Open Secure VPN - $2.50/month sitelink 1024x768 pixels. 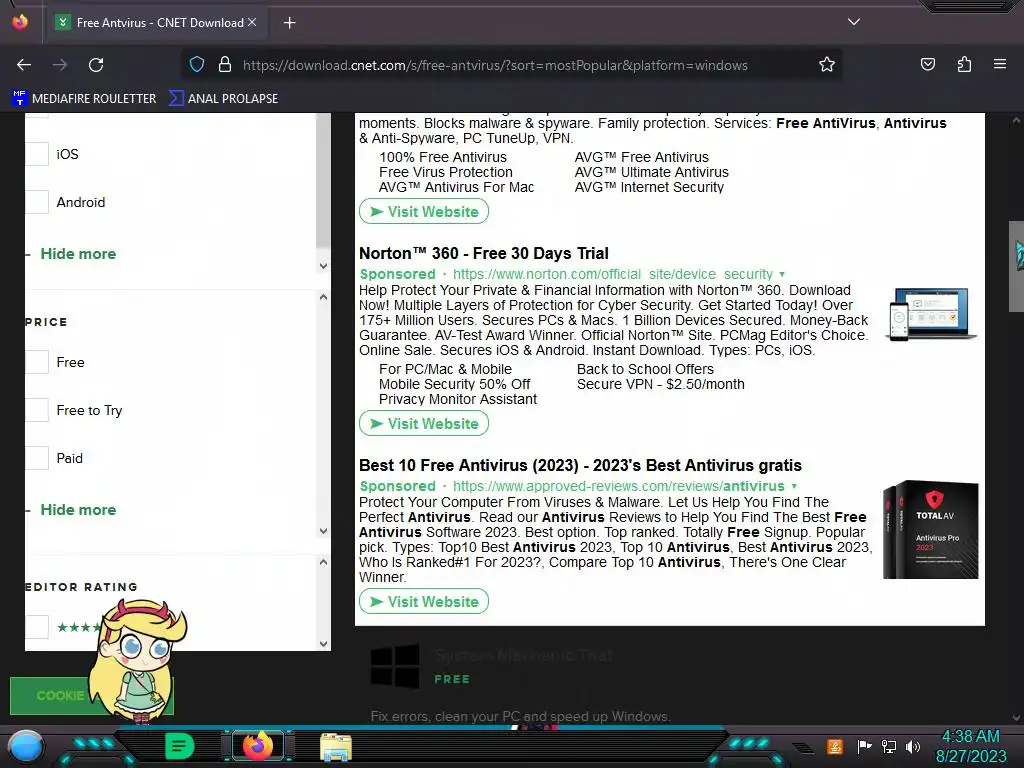661,384
